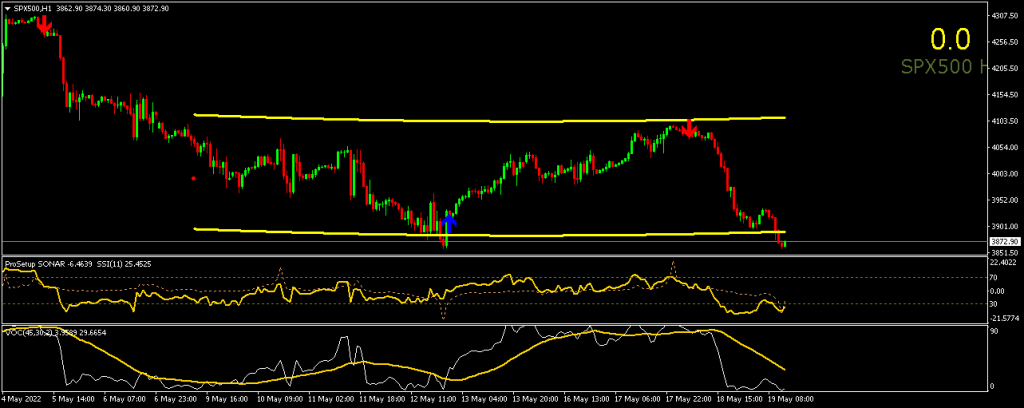Click the ProSetup SONAR indicator label
The height and width of the screenshot is (408, 1024).
pos(36,265)
